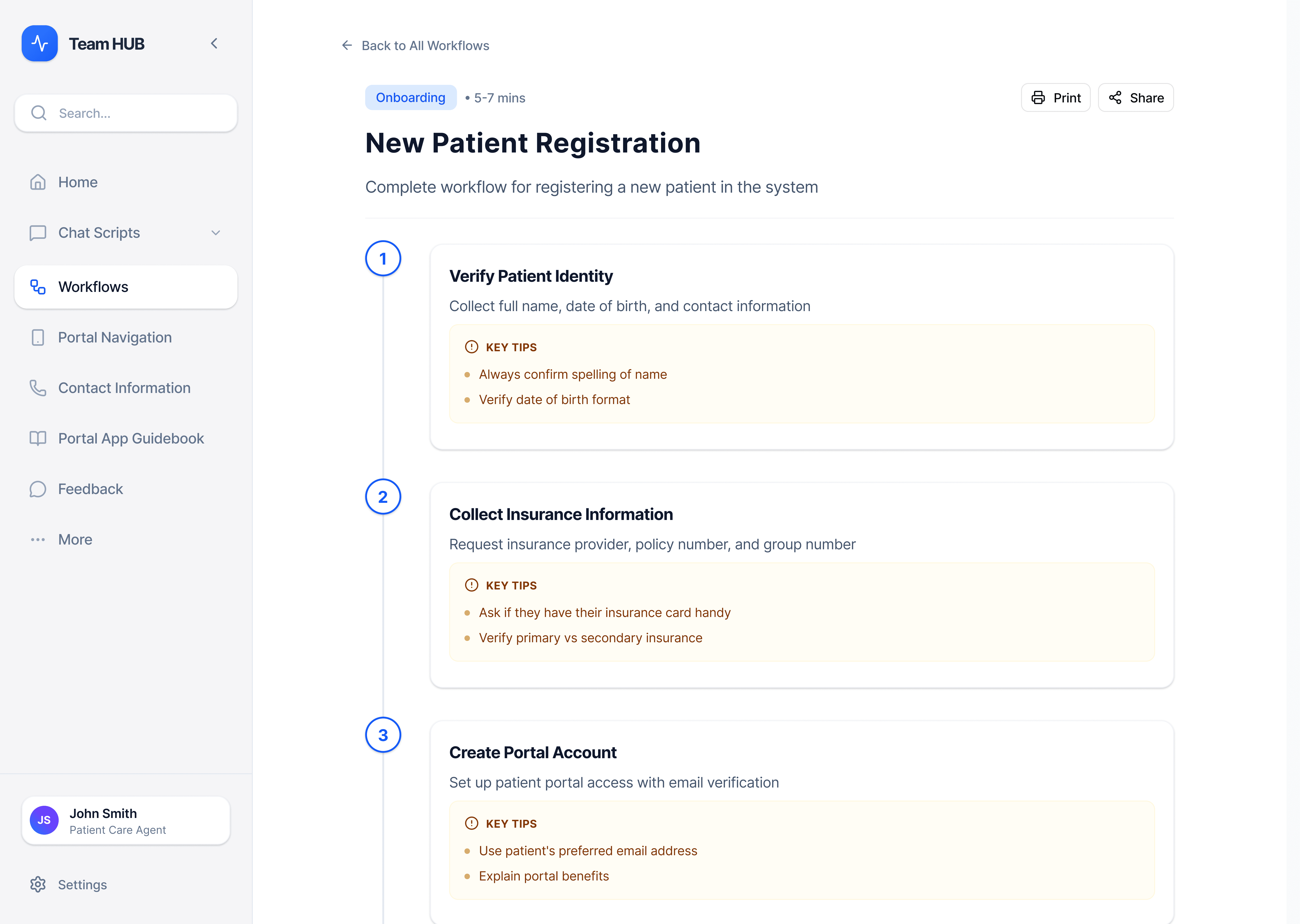This screenshot has height=924, width=1300.
Task: Focus the Search input field
Action: tap(142, 113)
